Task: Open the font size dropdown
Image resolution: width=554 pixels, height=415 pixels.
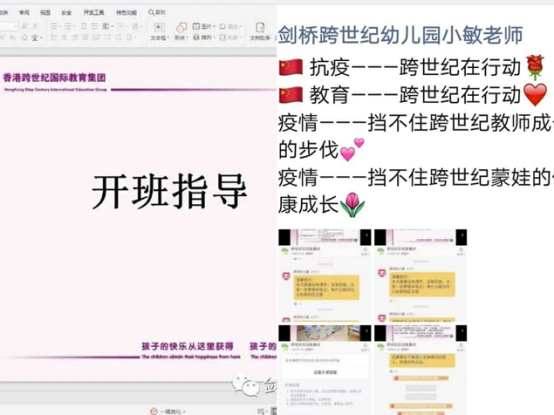Action: (16, 26)
